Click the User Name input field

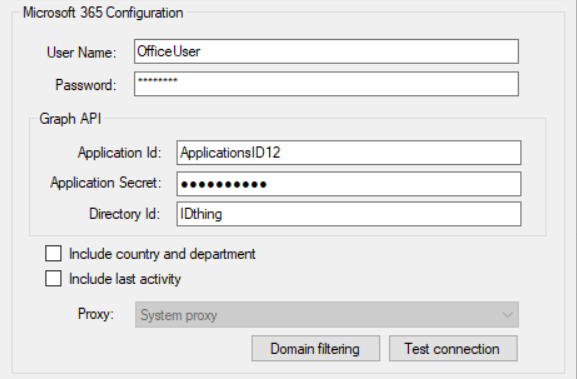[326, 52]
